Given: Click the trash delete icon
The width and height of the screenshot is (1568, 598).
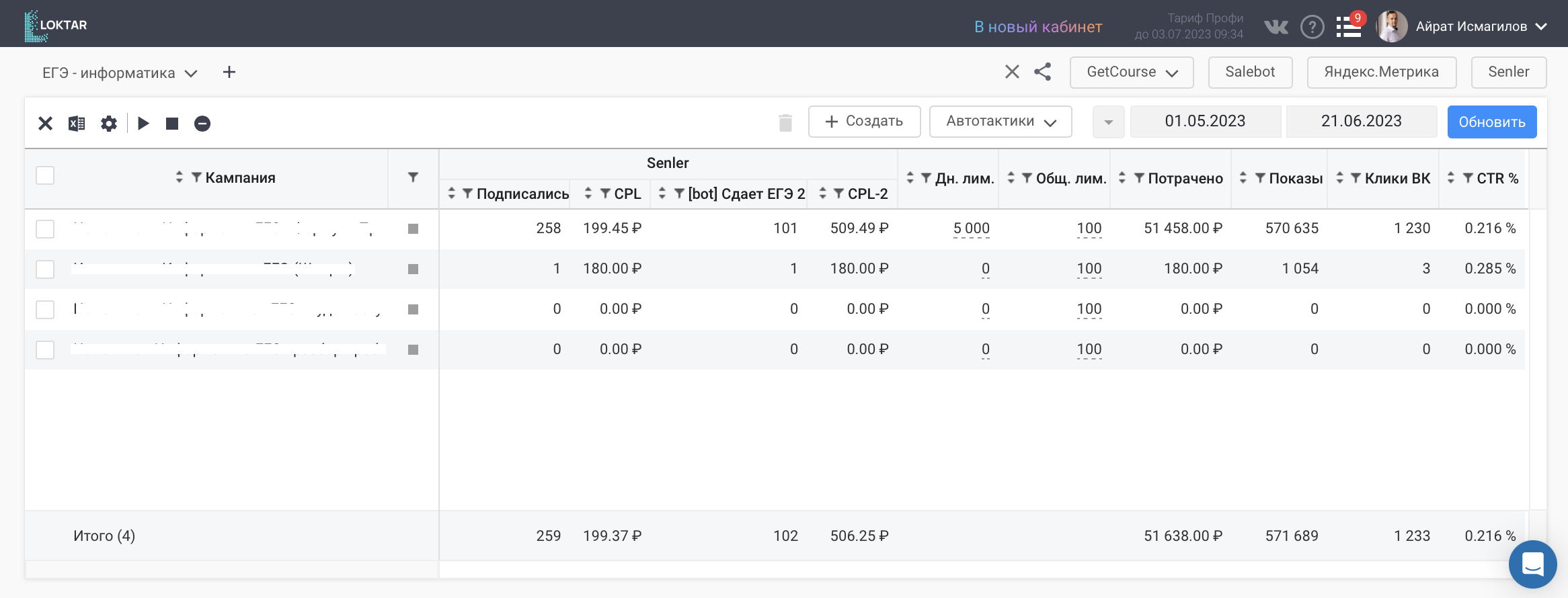Looking at the screenshot, I should pos(785,122).
